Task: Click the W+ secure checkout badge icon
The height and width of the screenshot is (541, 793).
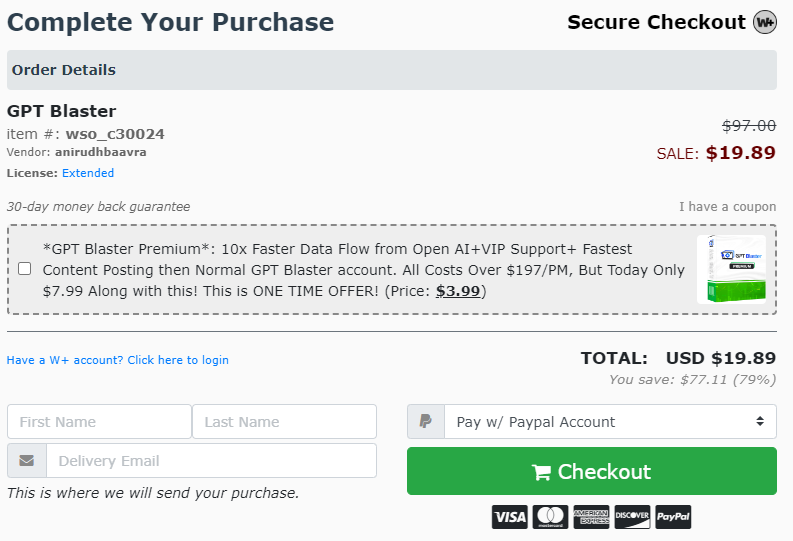Action: tap(765, 22)
